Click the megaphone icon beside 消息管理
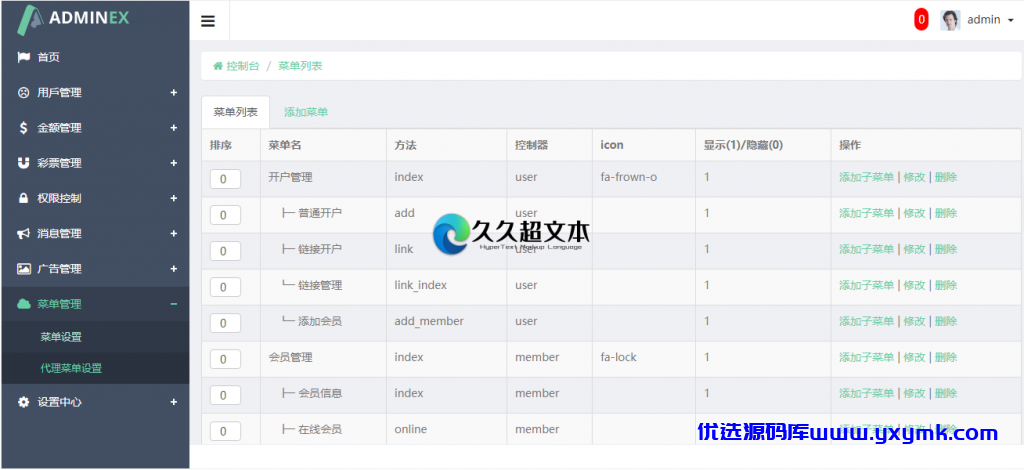The width and height of the screenshot is (1024, 470). coord(24,234)
